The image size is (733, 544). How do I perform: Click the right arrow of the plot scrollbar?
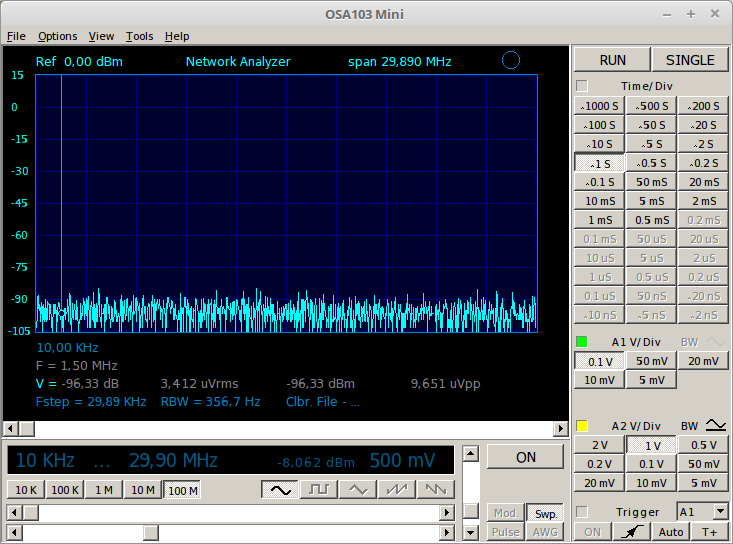[x=560, y=429]
